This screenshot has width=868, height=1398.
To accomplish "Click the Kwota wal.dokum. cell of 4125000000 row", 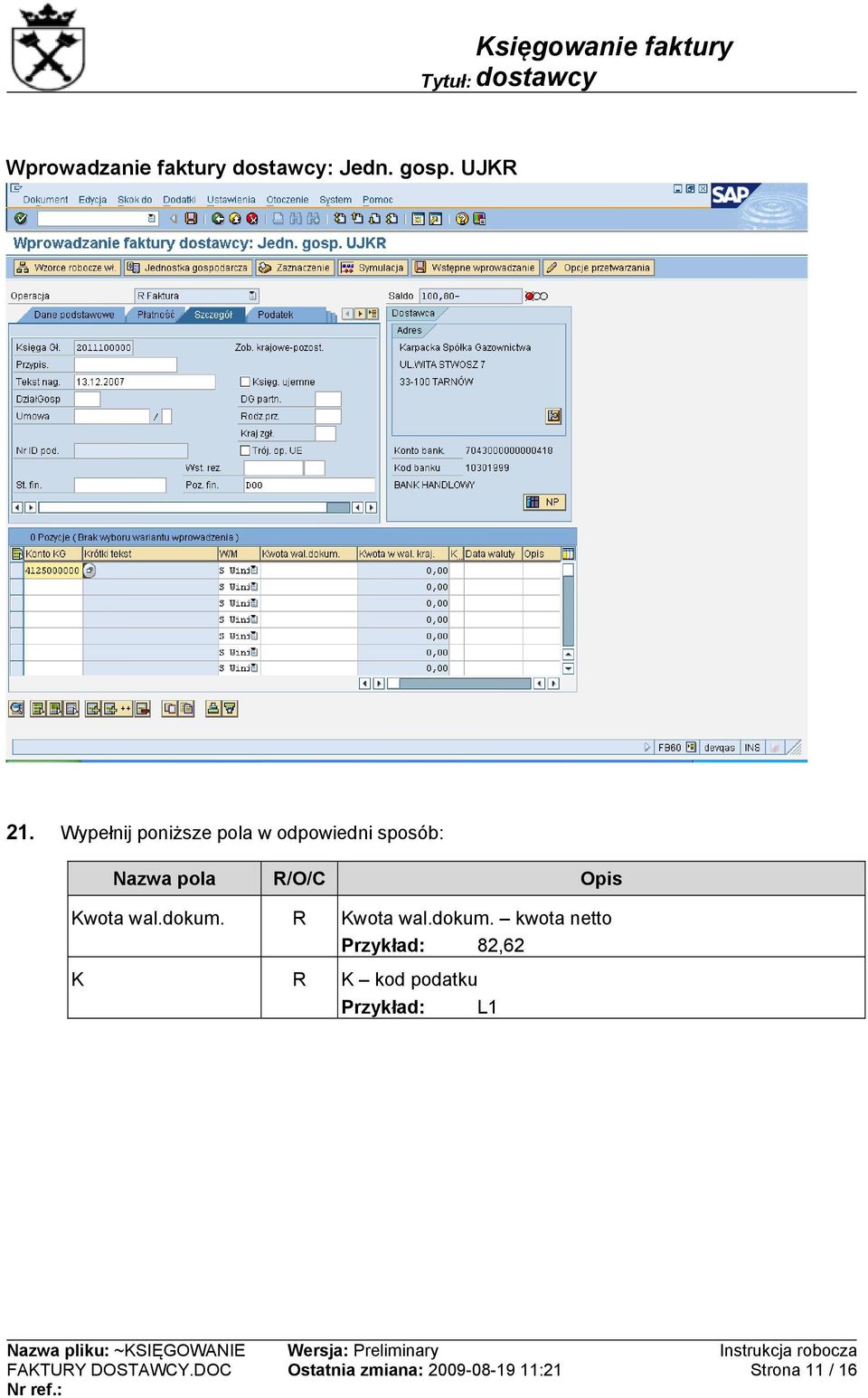I will (308, 571).
